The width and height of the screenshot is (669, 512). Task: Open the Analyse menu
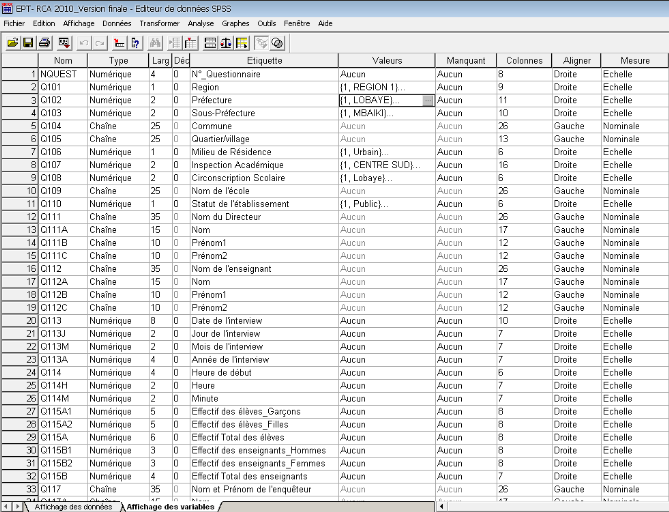tap(200, 22)
